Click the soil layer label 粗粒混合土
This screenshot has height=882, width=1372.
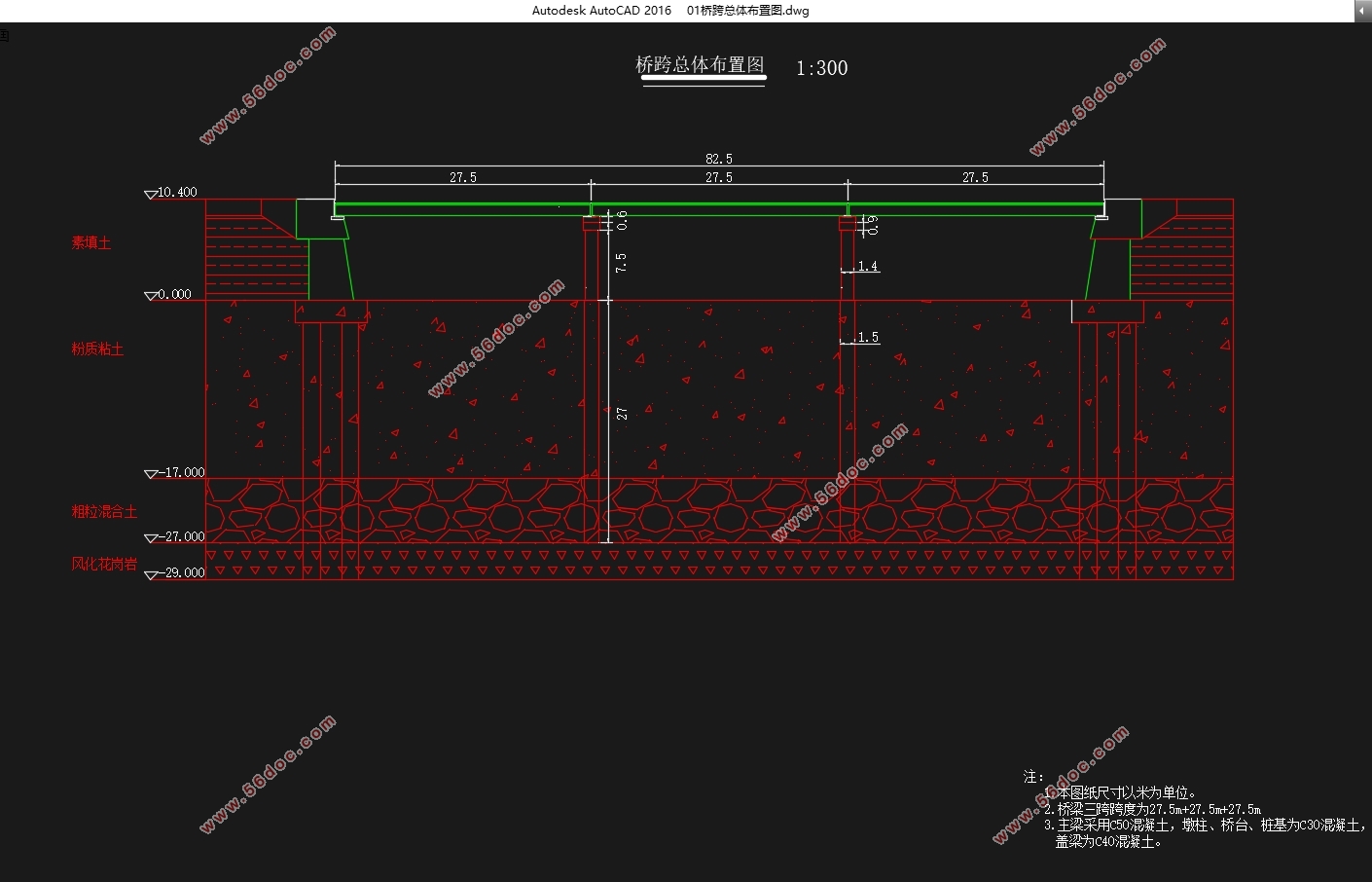point(104,511)
